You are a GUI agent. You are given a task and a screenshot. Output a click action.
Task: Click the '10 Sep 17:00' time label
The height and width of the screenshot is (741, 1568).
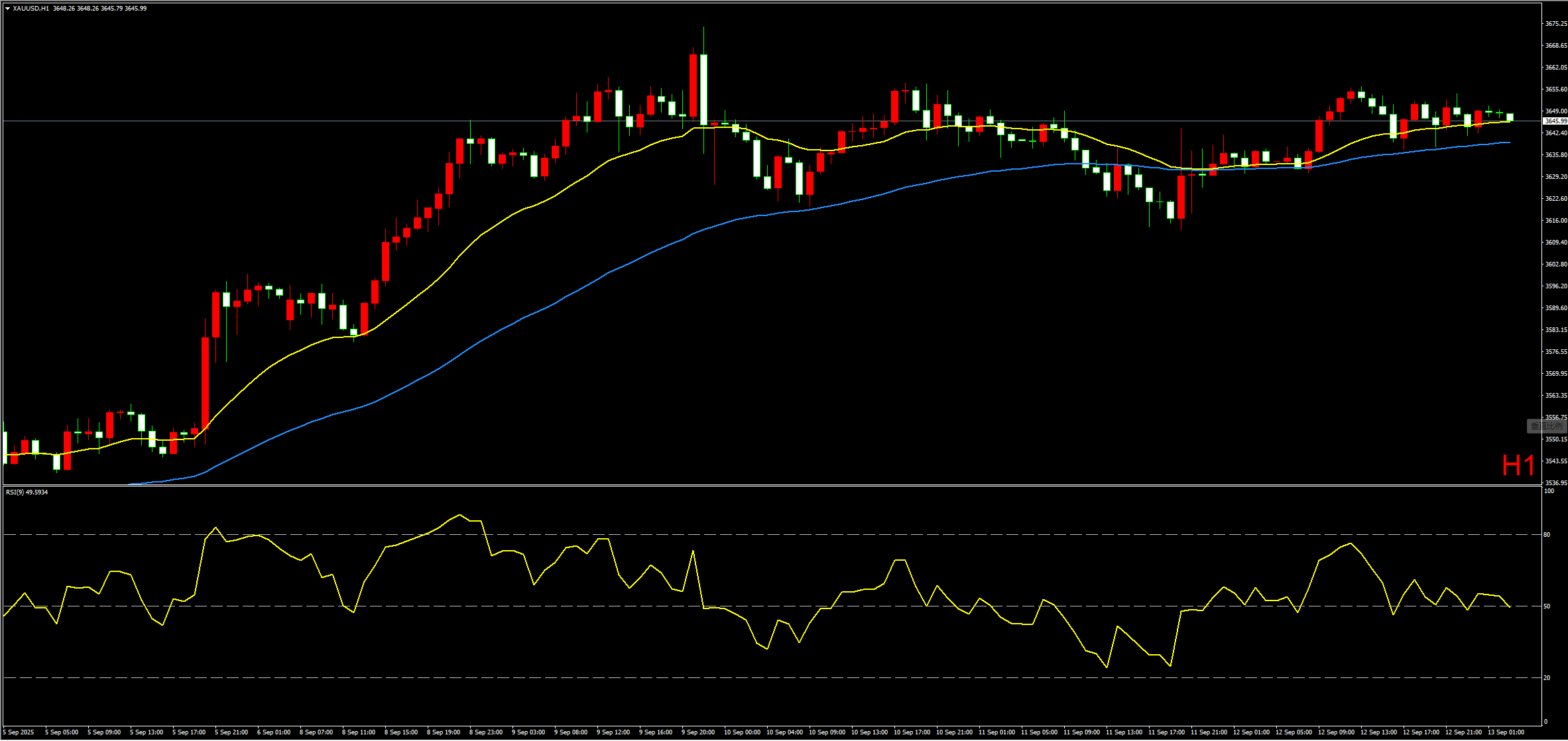[912, 732]
